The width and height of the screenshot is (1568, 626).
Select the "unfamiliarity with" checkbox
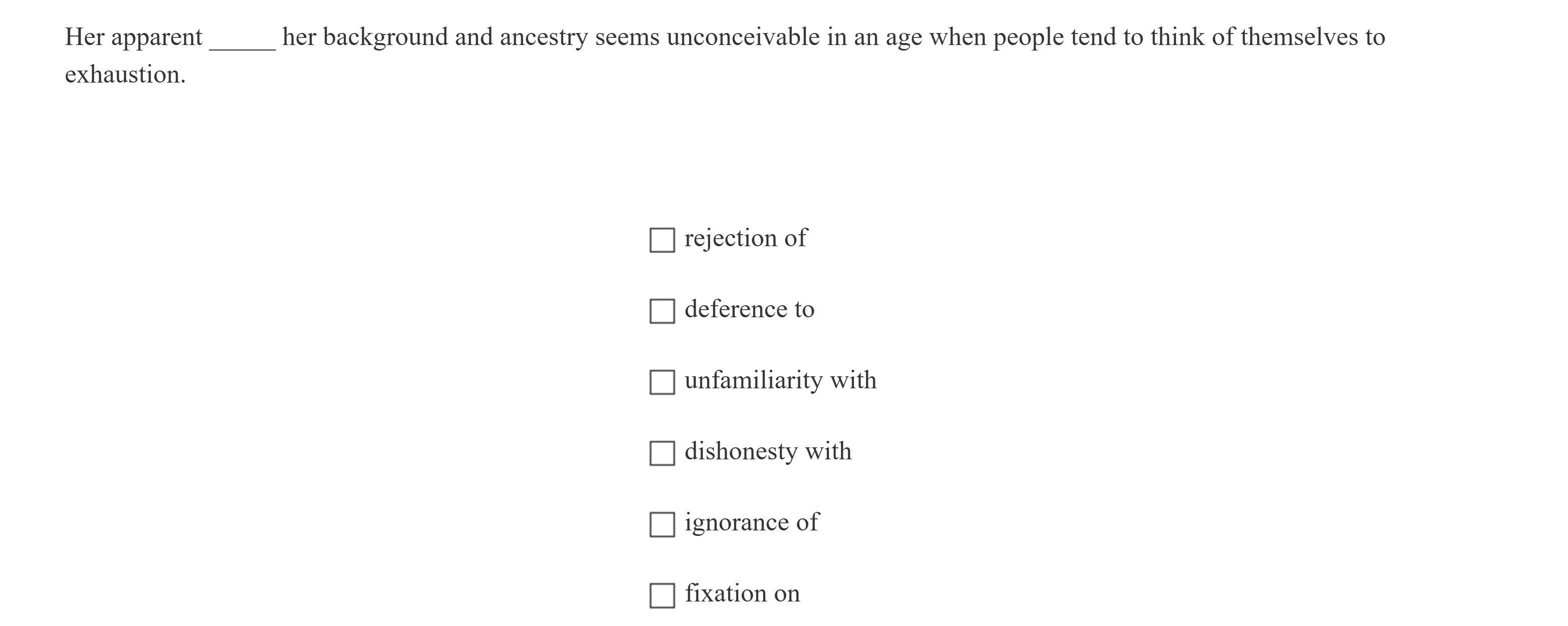point(662,383)
